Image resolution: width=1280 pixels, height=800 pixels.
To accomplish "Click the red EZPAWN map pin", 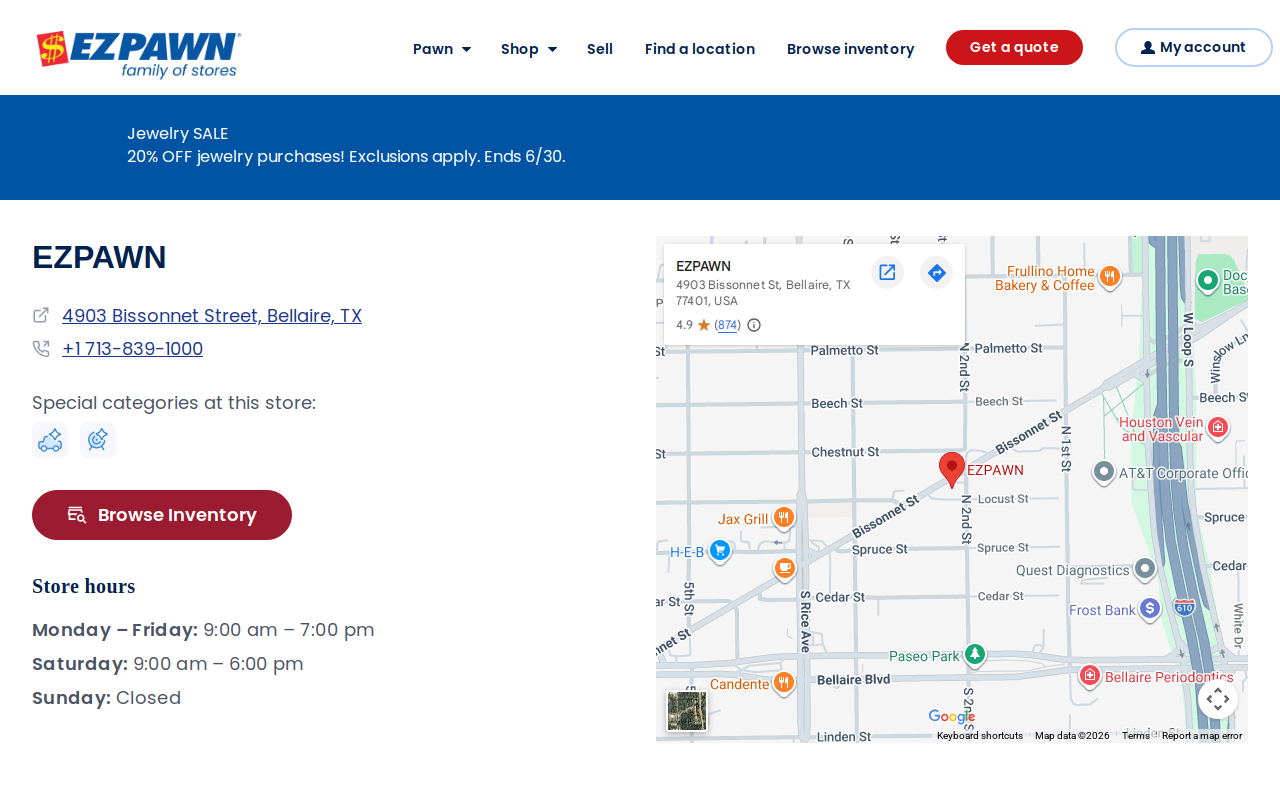I will coord(952,469).
